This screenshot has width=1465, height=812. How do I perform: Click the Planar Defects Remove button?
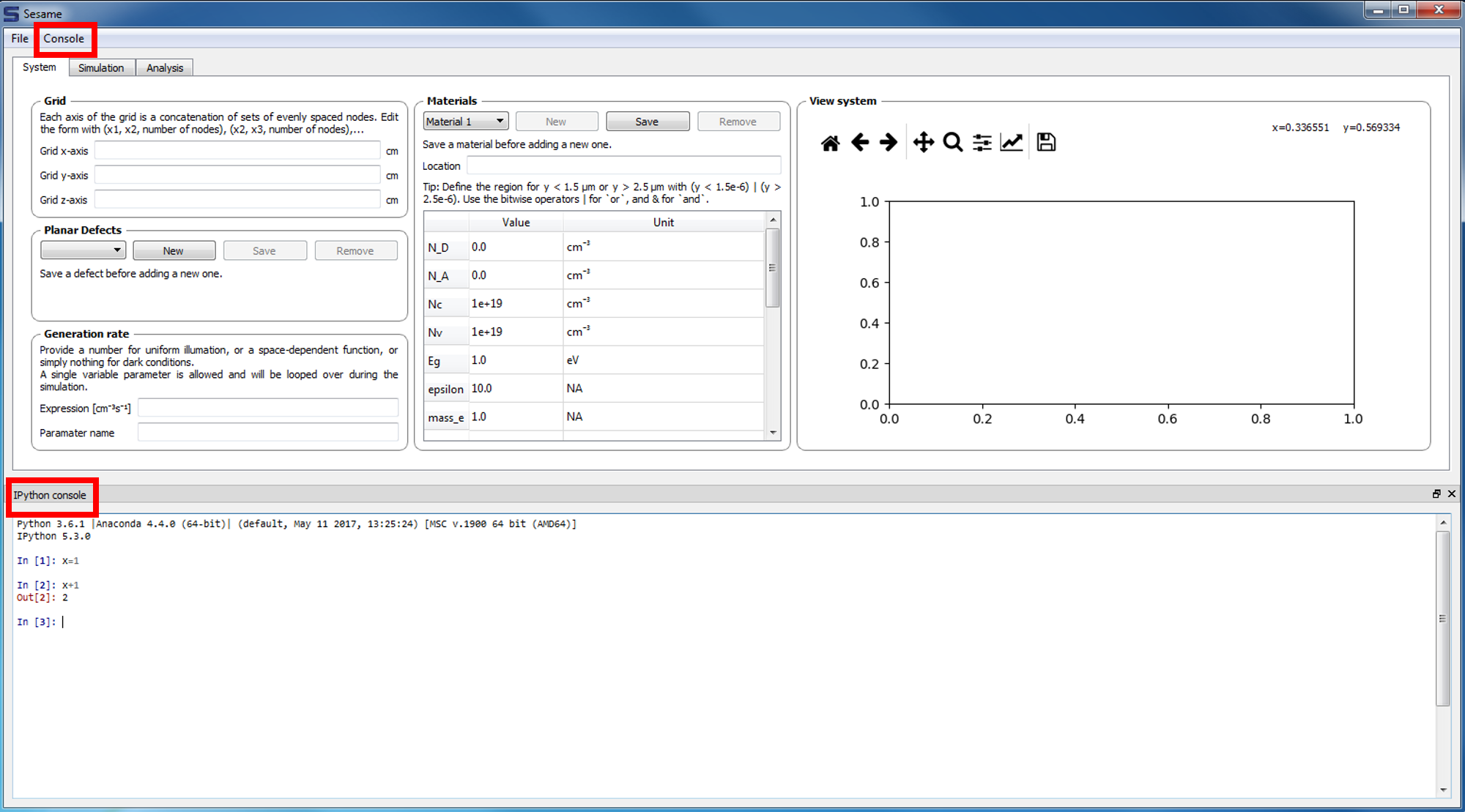pyautogui.click(x=355, y=250)
